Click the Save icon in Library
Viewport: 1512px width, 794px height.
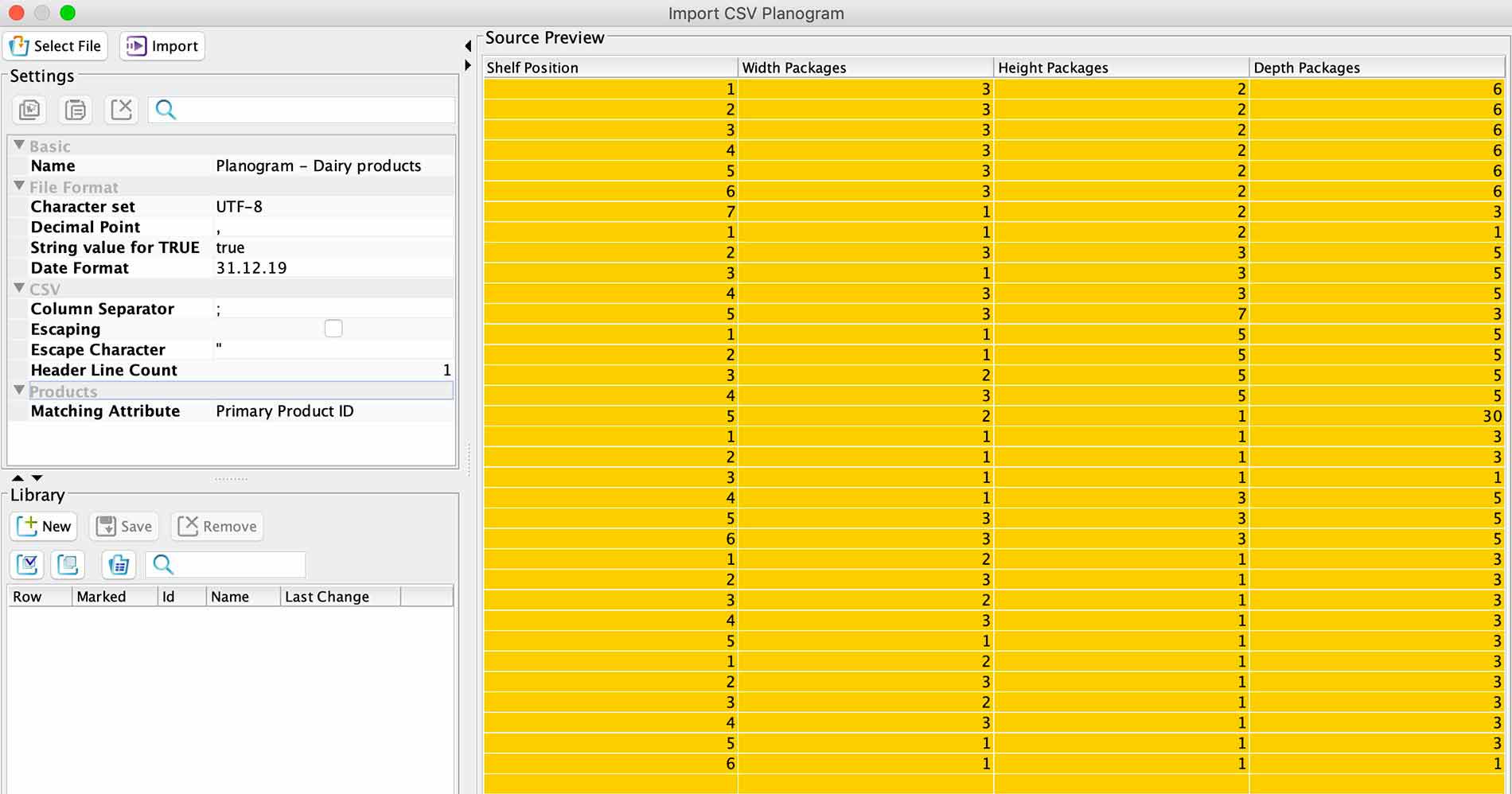(123, 526)
